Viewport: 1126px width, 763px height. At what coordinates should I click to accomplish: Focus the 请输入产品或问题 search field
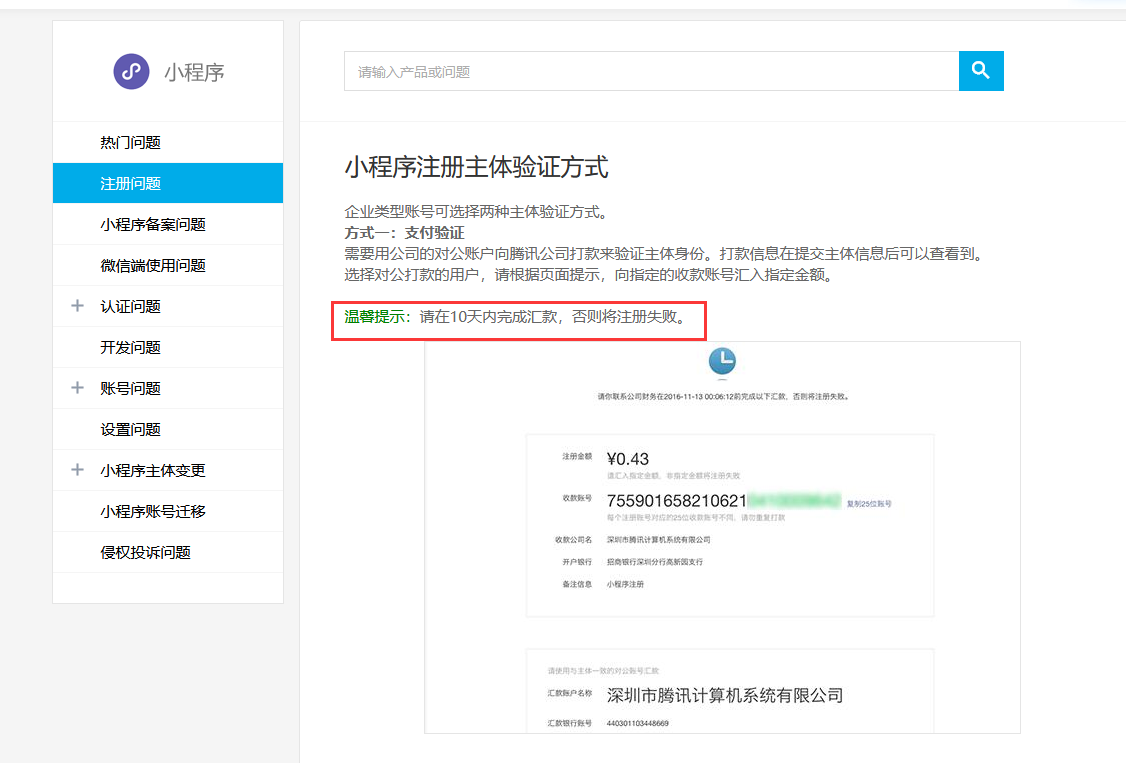(x=651, y=71)
